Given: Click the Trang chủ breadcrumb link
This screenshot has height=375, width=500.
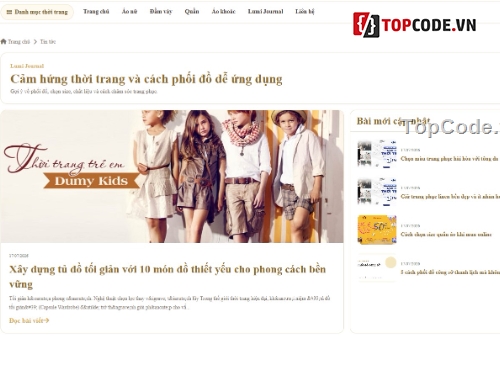Looking at the screenshot, I should 19,42.
